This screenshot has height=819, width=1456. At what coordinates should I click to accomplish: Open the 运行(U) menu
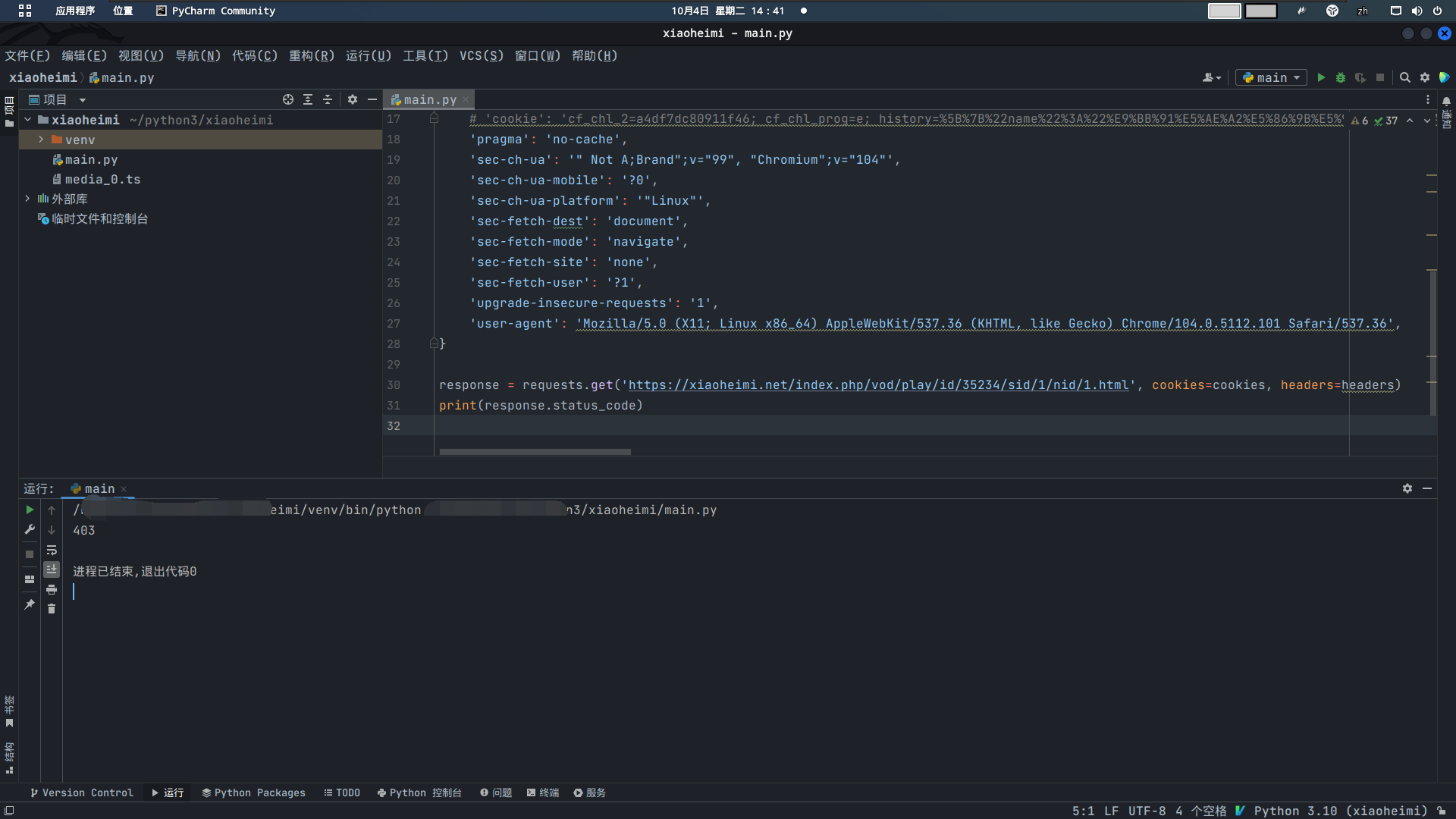pyautogui.click(x=369, y=55)
